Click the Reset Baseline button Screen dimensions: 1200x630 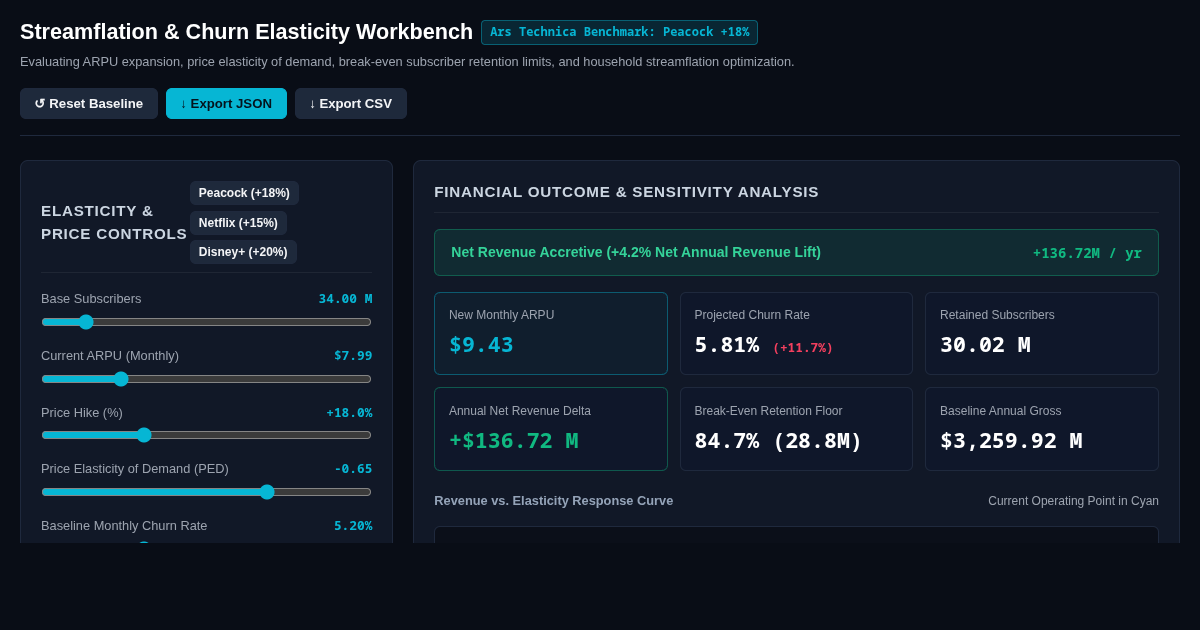point(89,103)
